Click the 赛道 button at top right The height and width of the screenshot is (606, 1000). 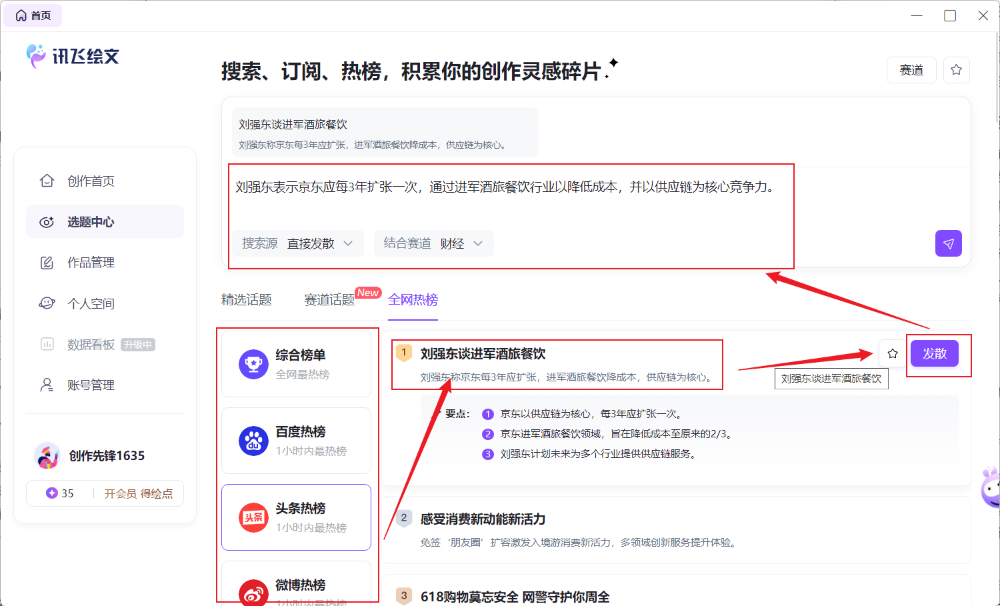click(911, 70)
